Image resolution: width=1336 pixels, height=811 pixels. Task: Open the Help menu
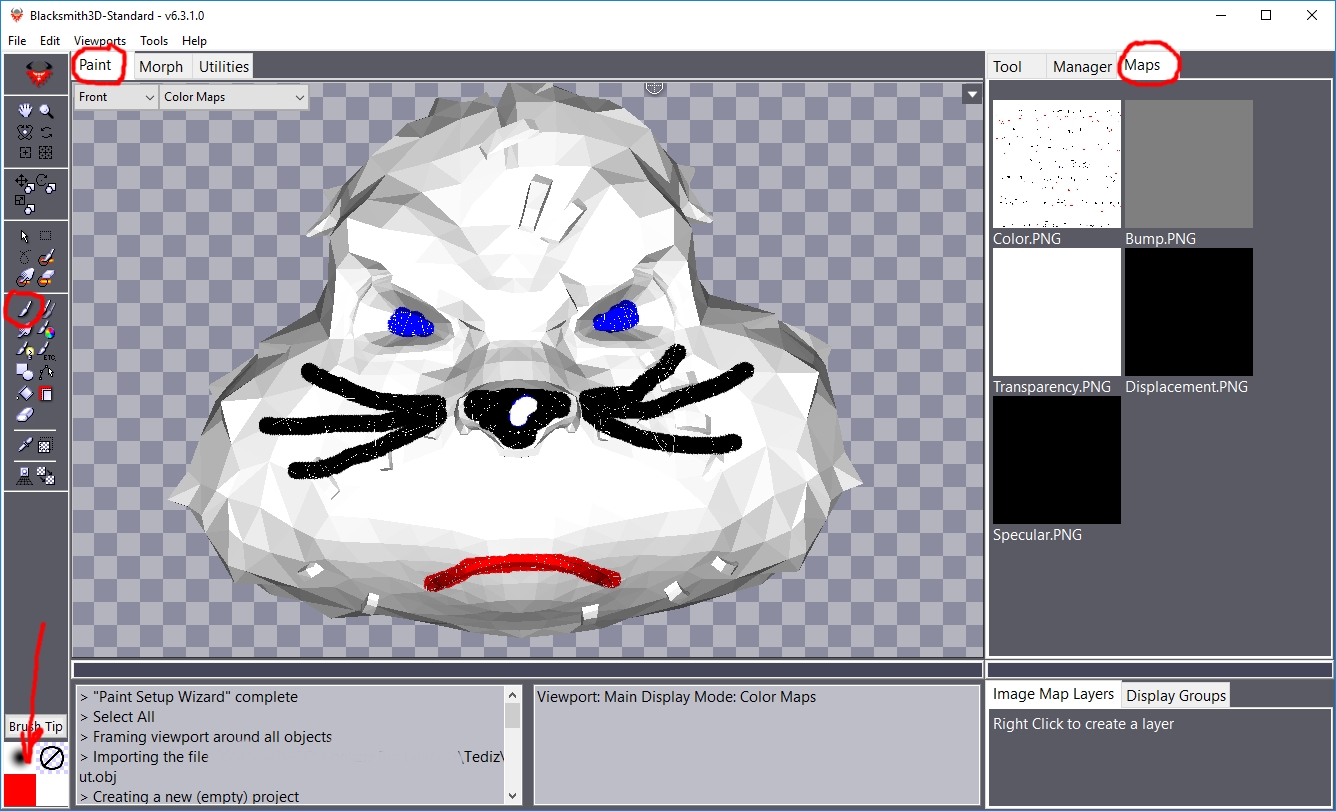(194, 41)
